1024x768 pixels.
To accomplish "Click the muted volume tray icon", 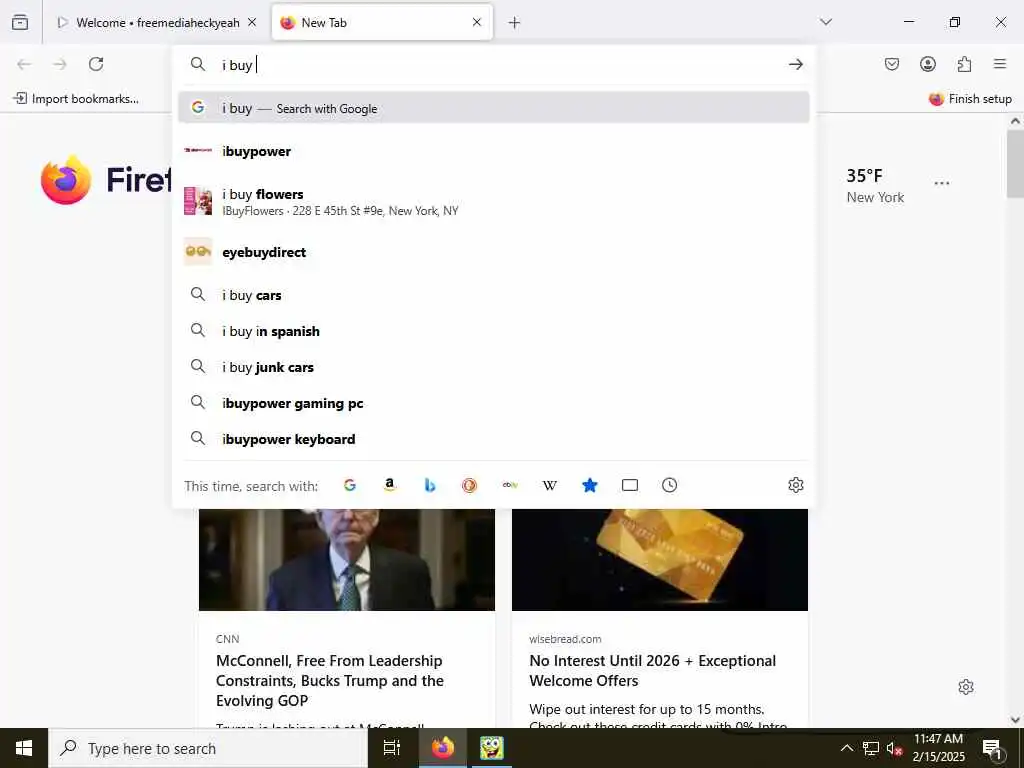I will (894, 748).
